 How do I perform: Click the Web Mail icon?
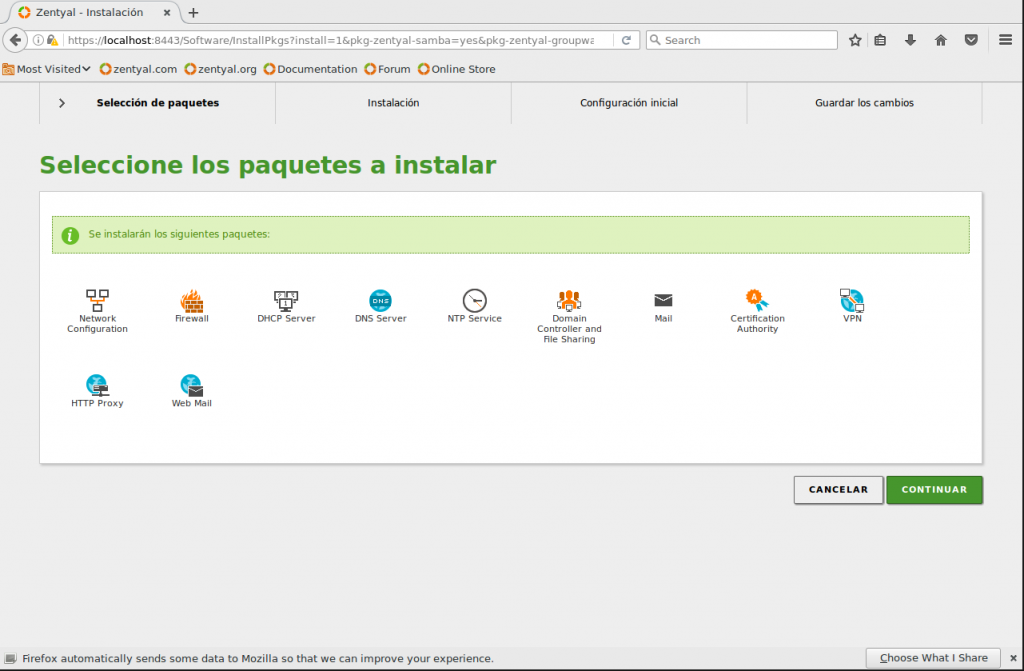coord(191,385)
